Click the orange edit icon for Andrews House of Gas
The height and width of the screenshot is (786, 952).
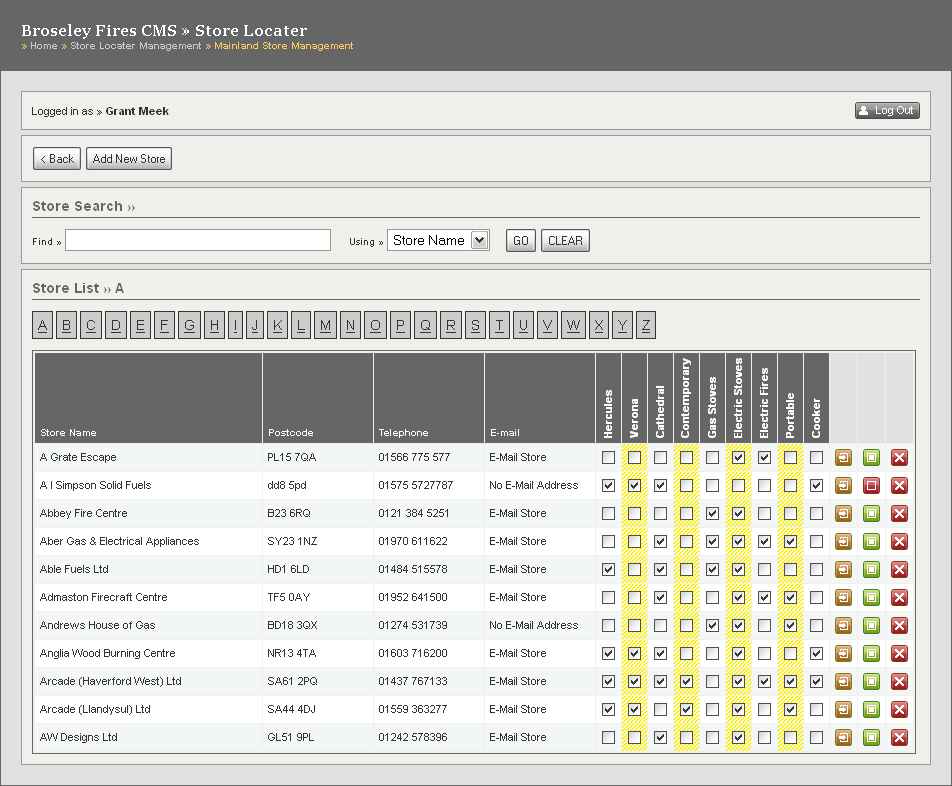(843, 625)
